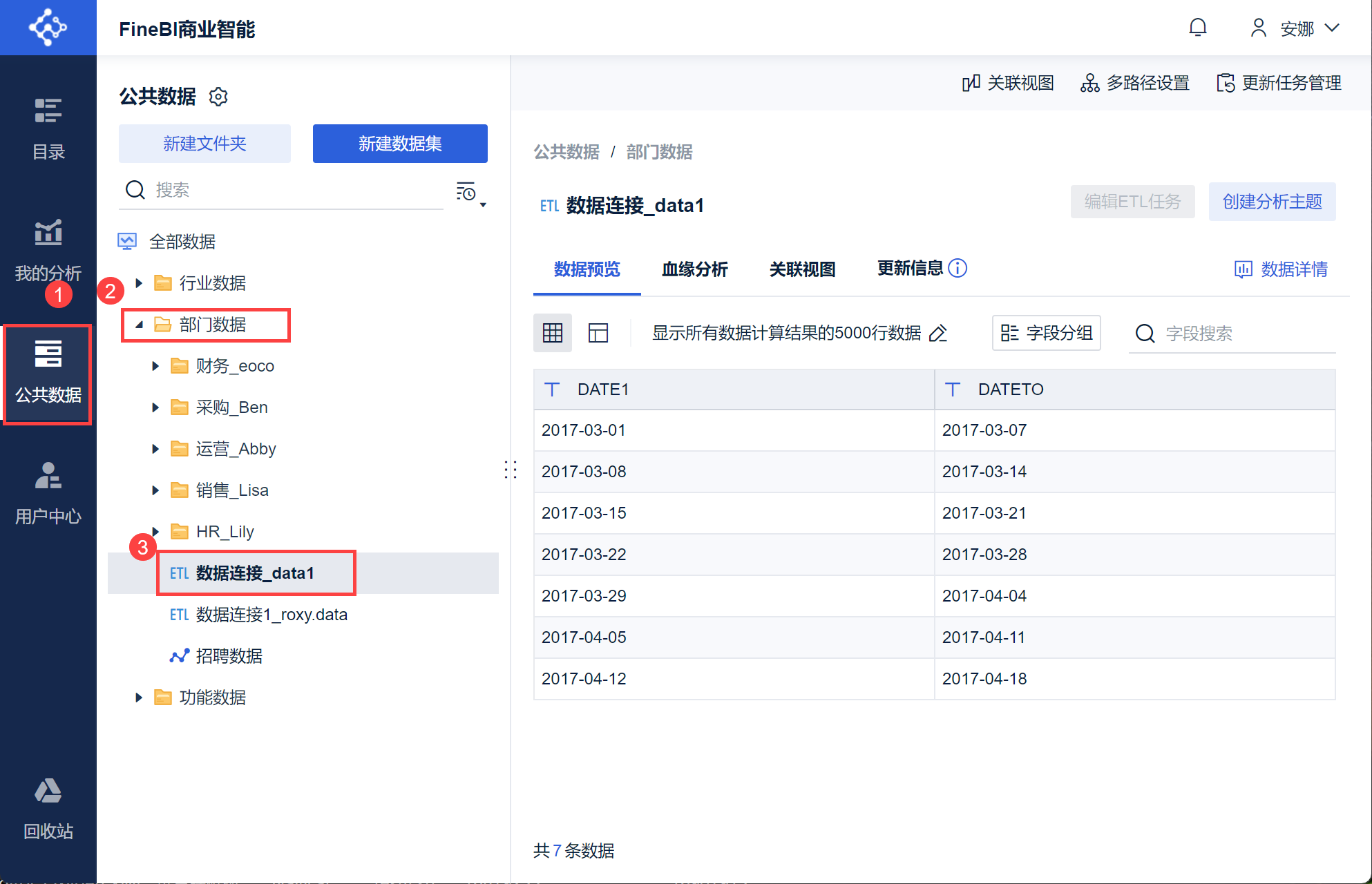This screenshot has height=884, width=1372.
Task: Click the 创建分析主题 button
Action: [x=1272, y=202]
